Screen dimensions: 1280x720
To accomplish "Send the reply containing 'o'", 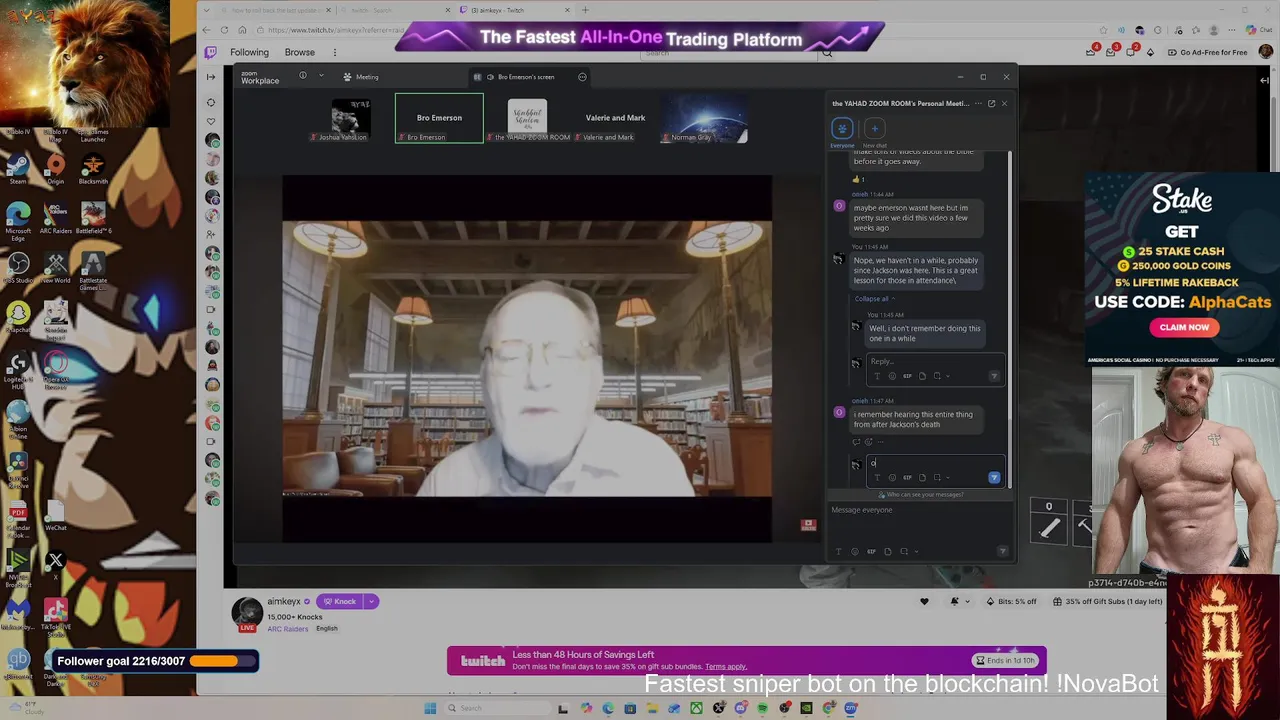I will [994, 477].
